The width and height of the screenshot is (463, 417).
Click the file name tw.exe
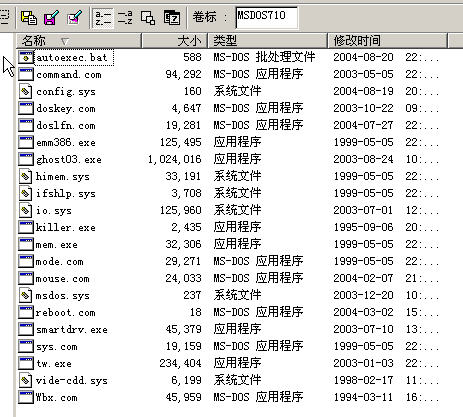pyautogui.click(x=54, y=363)
